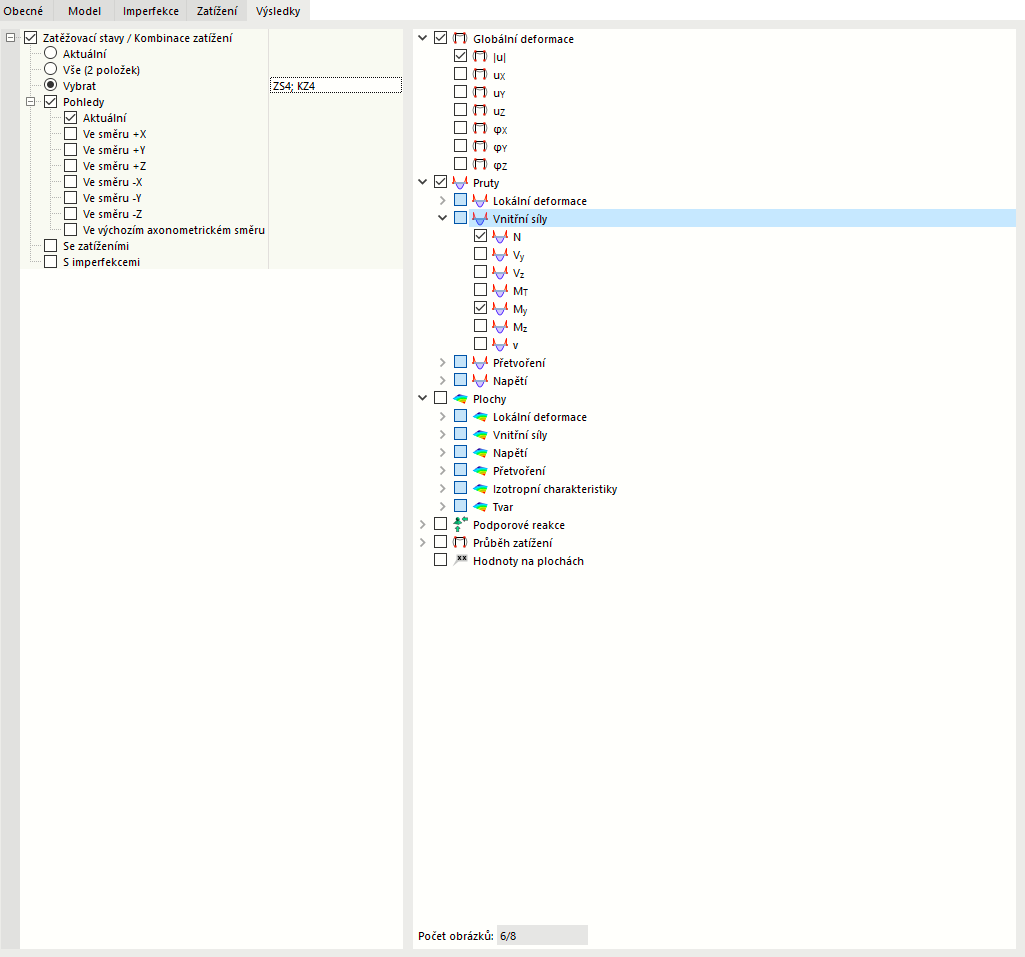Uncheck the |u| global deformation checkbox
The height and width of the screenshot is (957, 1025).
click(x=460, y=56)
